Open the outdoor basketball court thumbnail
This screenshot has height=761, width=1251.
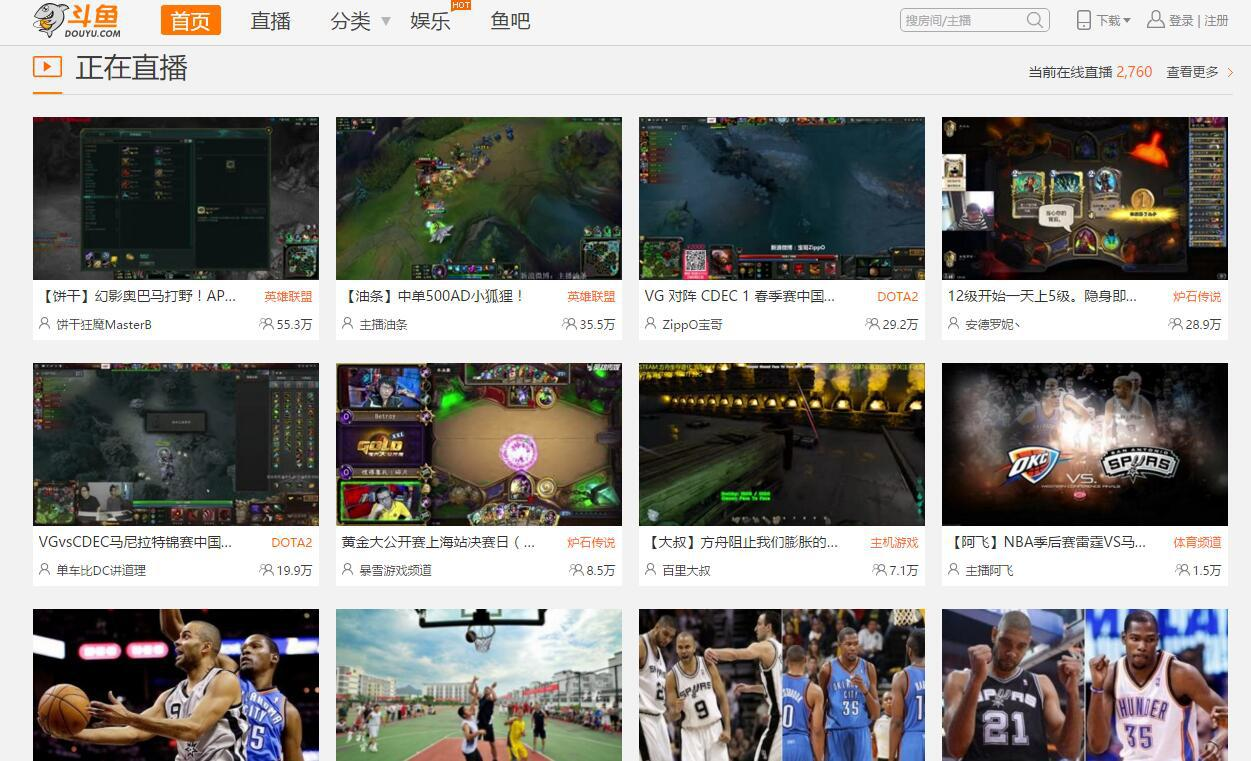[x=479, y=685]
